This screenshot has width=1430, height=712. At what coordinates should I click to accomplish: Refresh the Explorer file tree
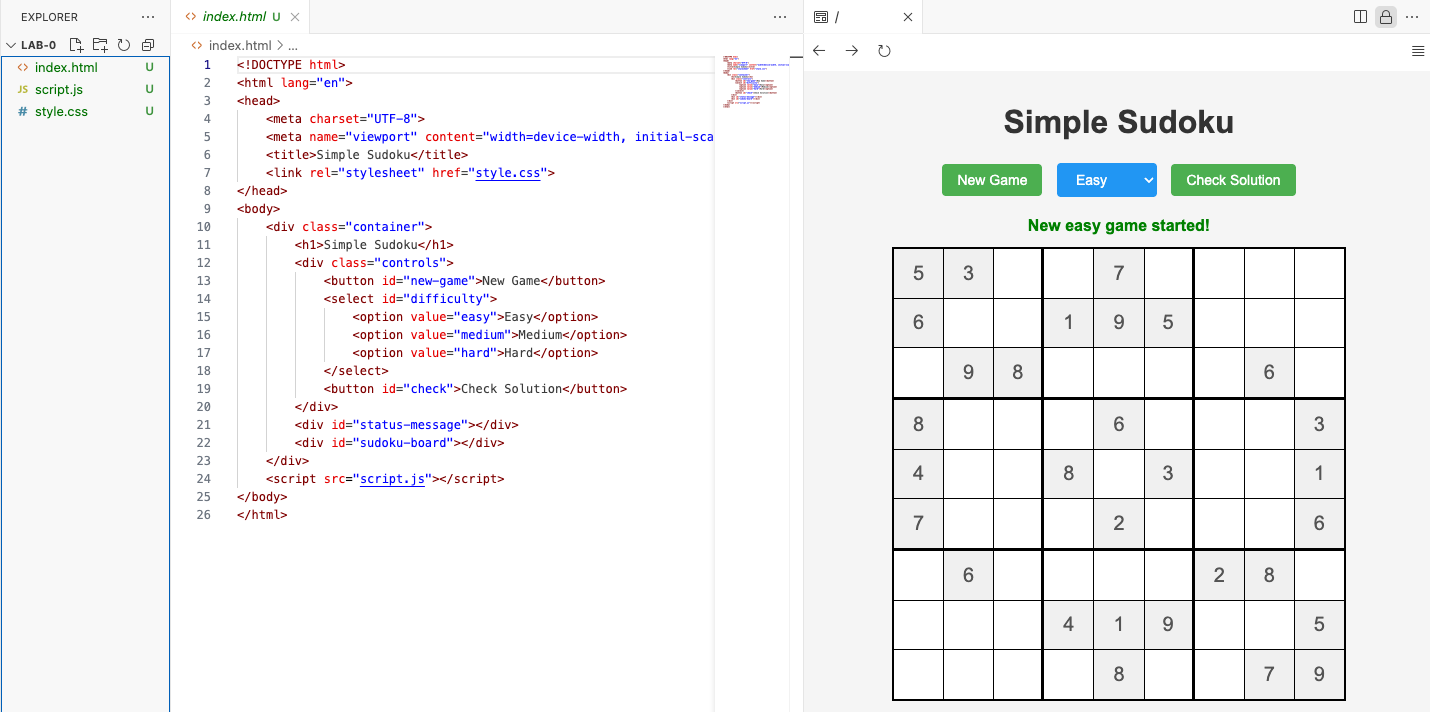pos(124,45)
